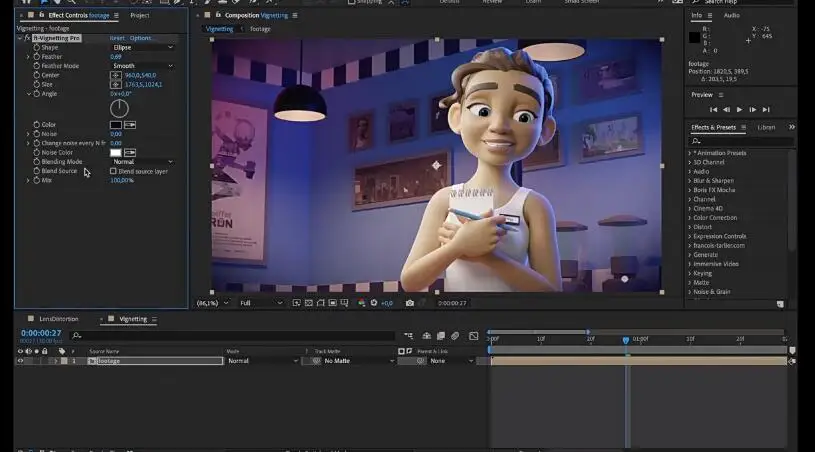Click Reset for R-Vignetting Pro effect
815x452 pixels.
point(116,38)
